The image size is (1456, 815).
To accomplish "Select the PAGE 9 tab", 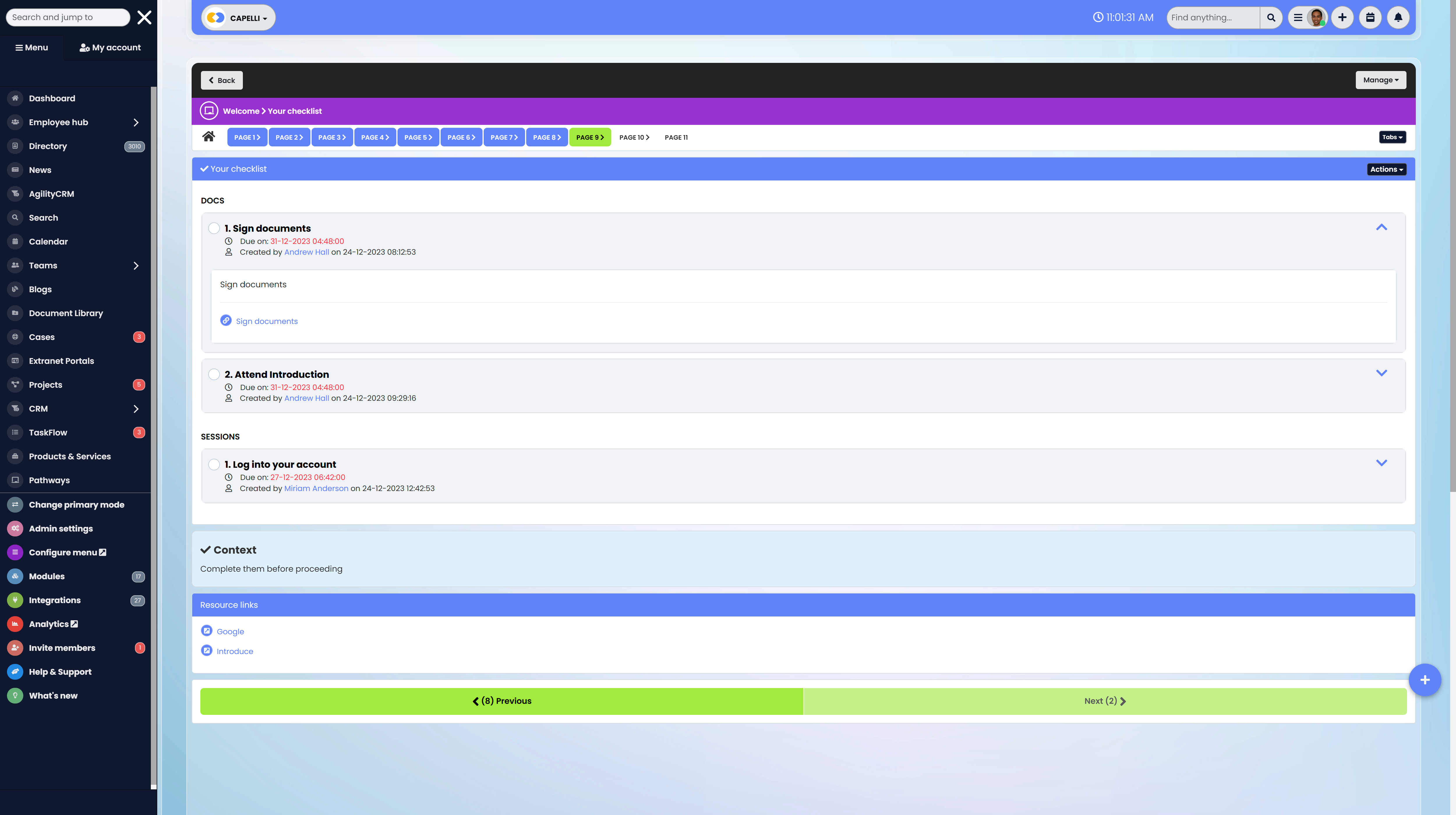I will coord(589,137).
